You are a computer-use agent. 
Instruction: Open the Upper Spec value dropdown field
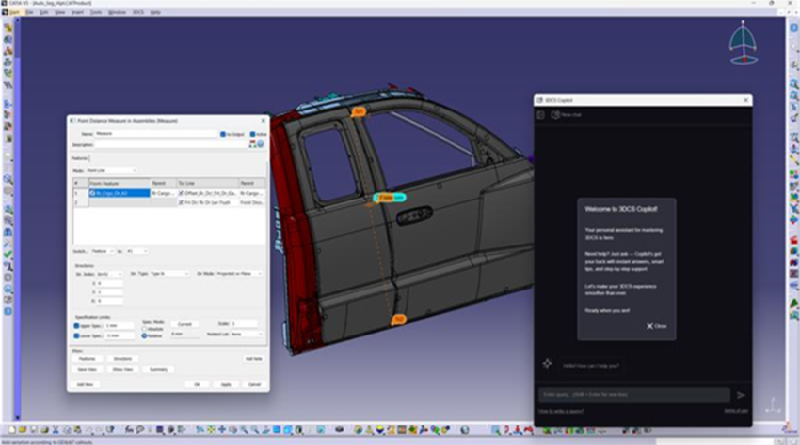pyautogui.click(x=120, y=326)
